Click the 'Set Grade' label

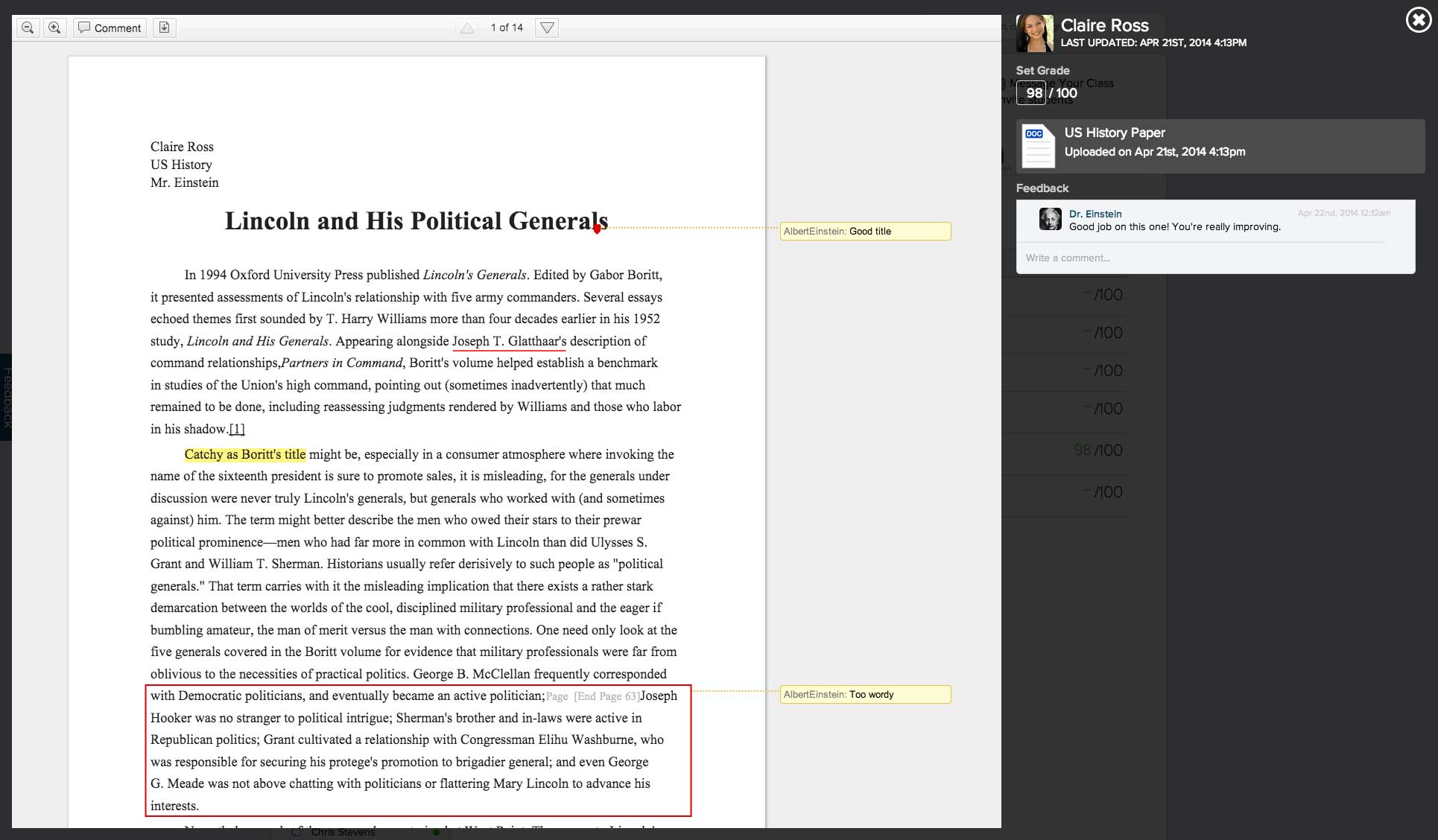[x=1042, y=70]
